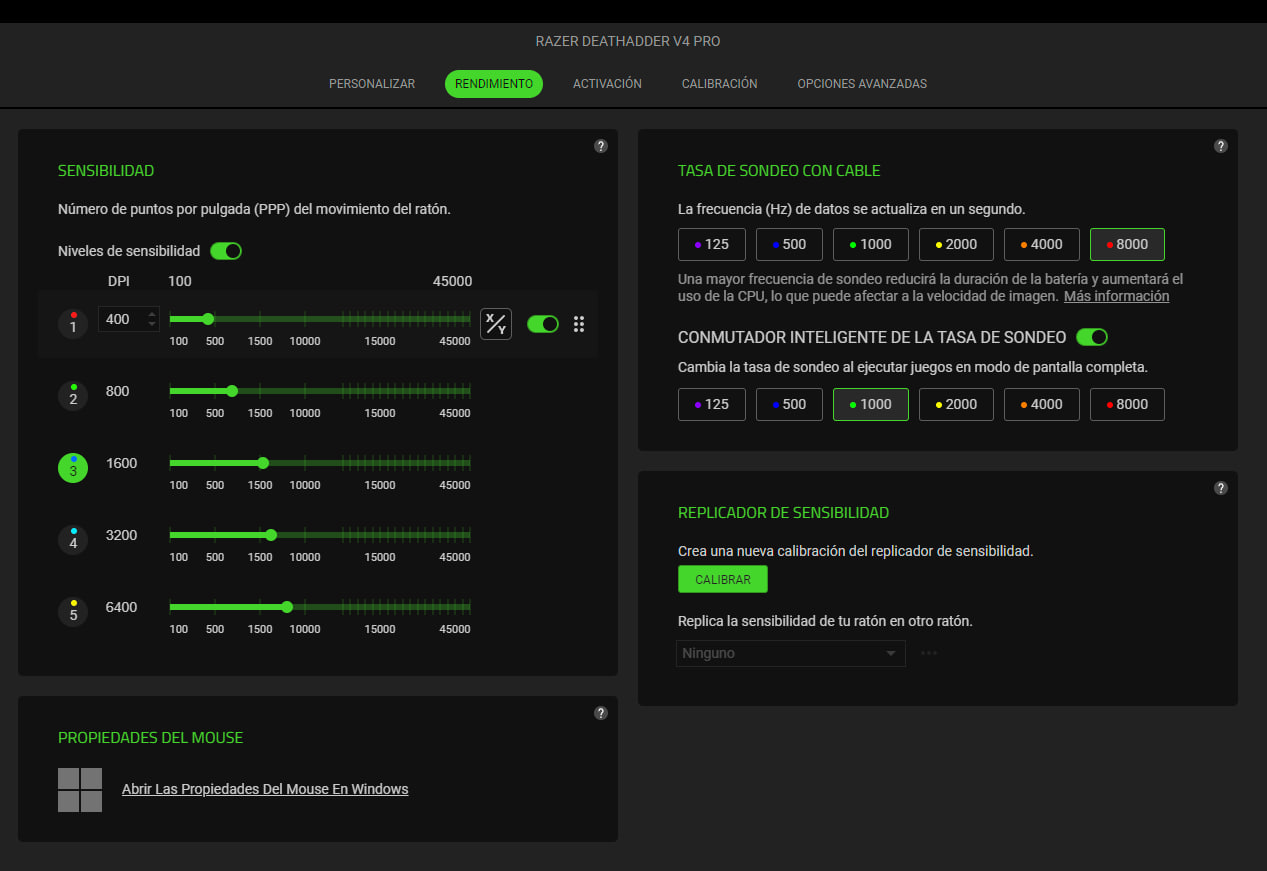Viewport: 1267px width, 871px height.
Task: Click the stage 5 DPI slider handle
Action: coord(287,607)
